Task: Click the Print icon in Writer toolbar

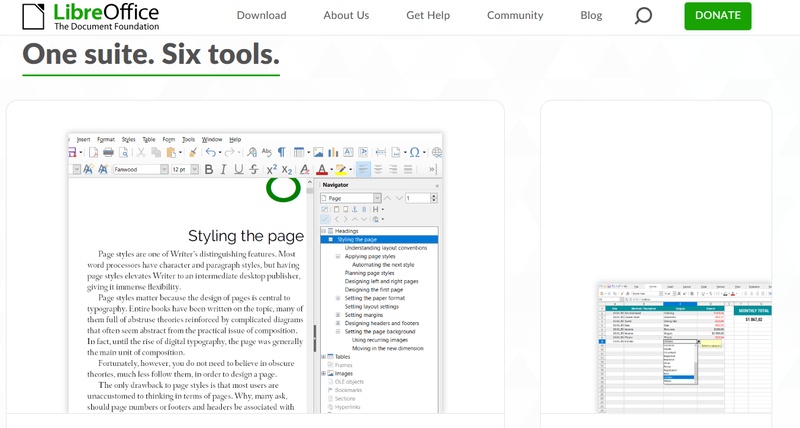Action: [108, 152]
